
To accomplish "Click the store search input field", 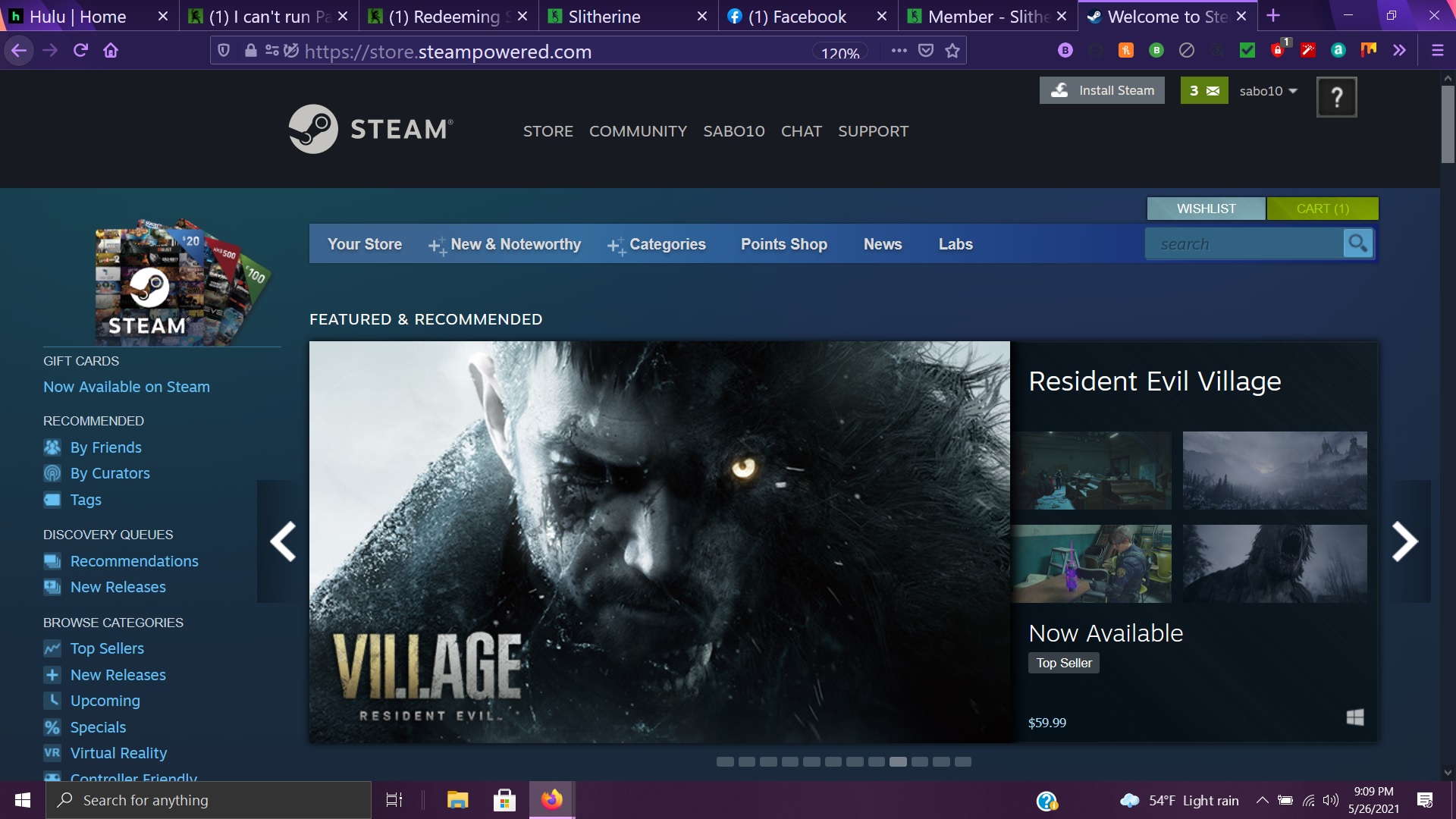I will pos(1244,244).
